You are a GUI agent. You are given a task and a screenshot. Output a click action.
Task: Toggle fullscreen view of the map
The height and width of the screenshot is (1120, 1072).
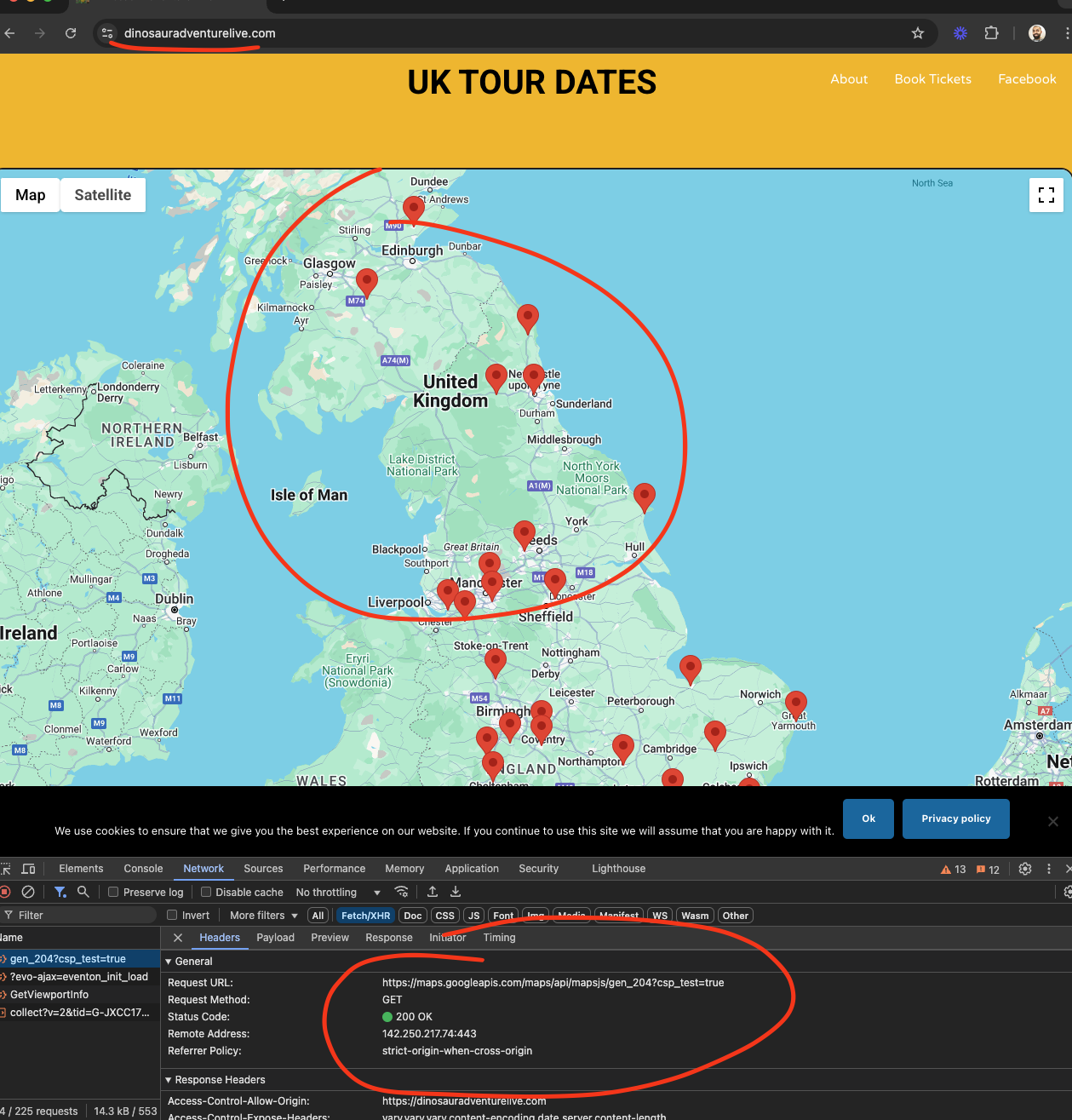coord(1046,195)
